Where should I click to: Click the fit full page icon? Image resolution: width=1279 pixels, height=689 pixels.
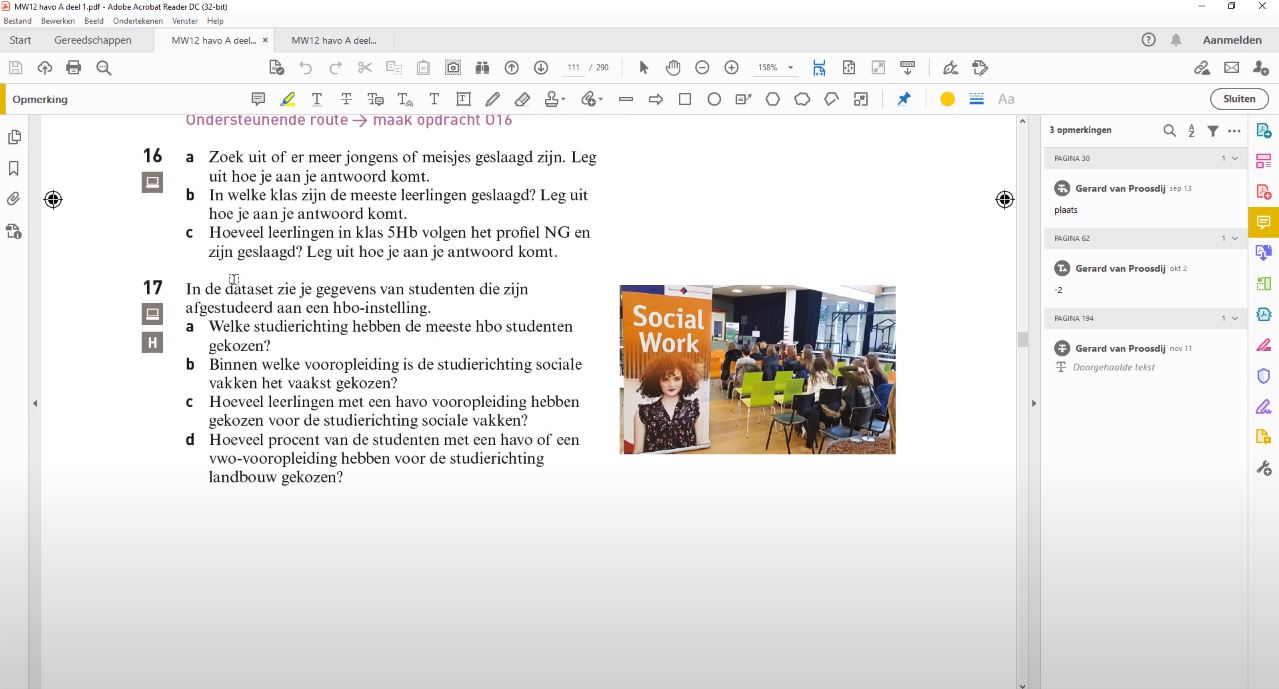pyautogui.click(x=848, y=67)
